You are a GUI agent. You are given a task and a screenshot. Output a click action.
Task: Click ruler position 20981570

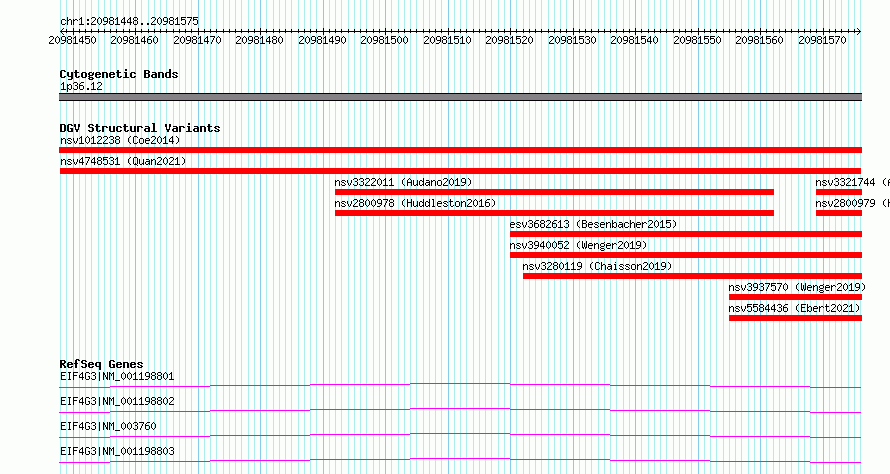tap(822, 40)
